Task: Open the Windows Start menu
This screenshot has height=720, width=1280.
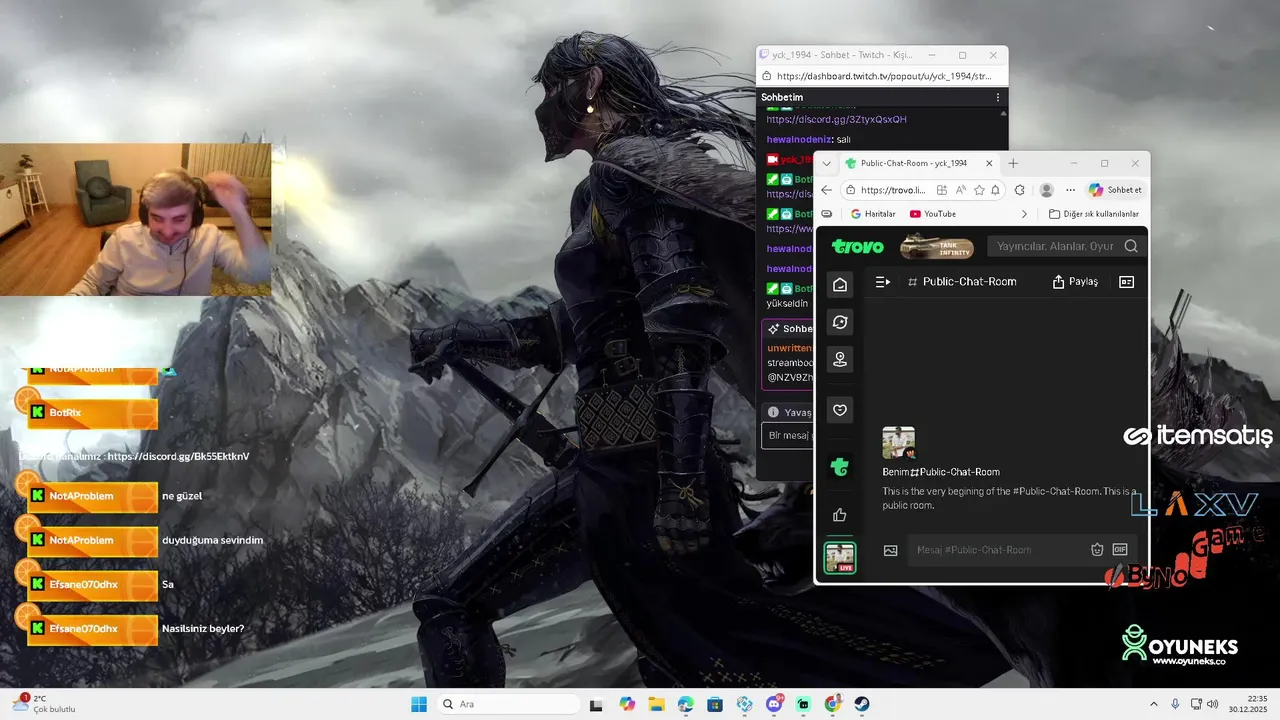Action: point(419,704)
